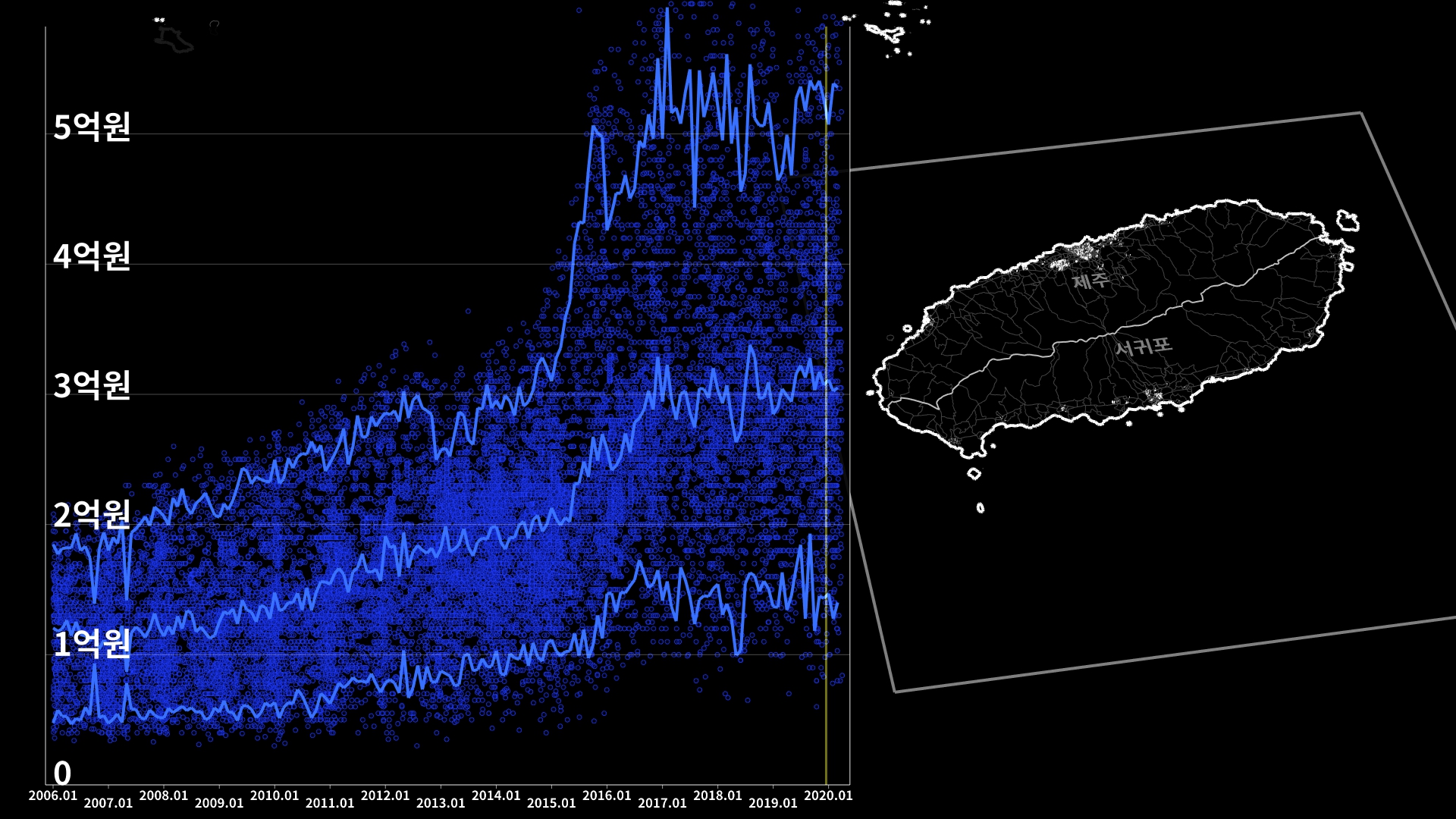Select the 2011.01 date tick label
Viewport: 1456px width, 819px height.
[330, 803]
